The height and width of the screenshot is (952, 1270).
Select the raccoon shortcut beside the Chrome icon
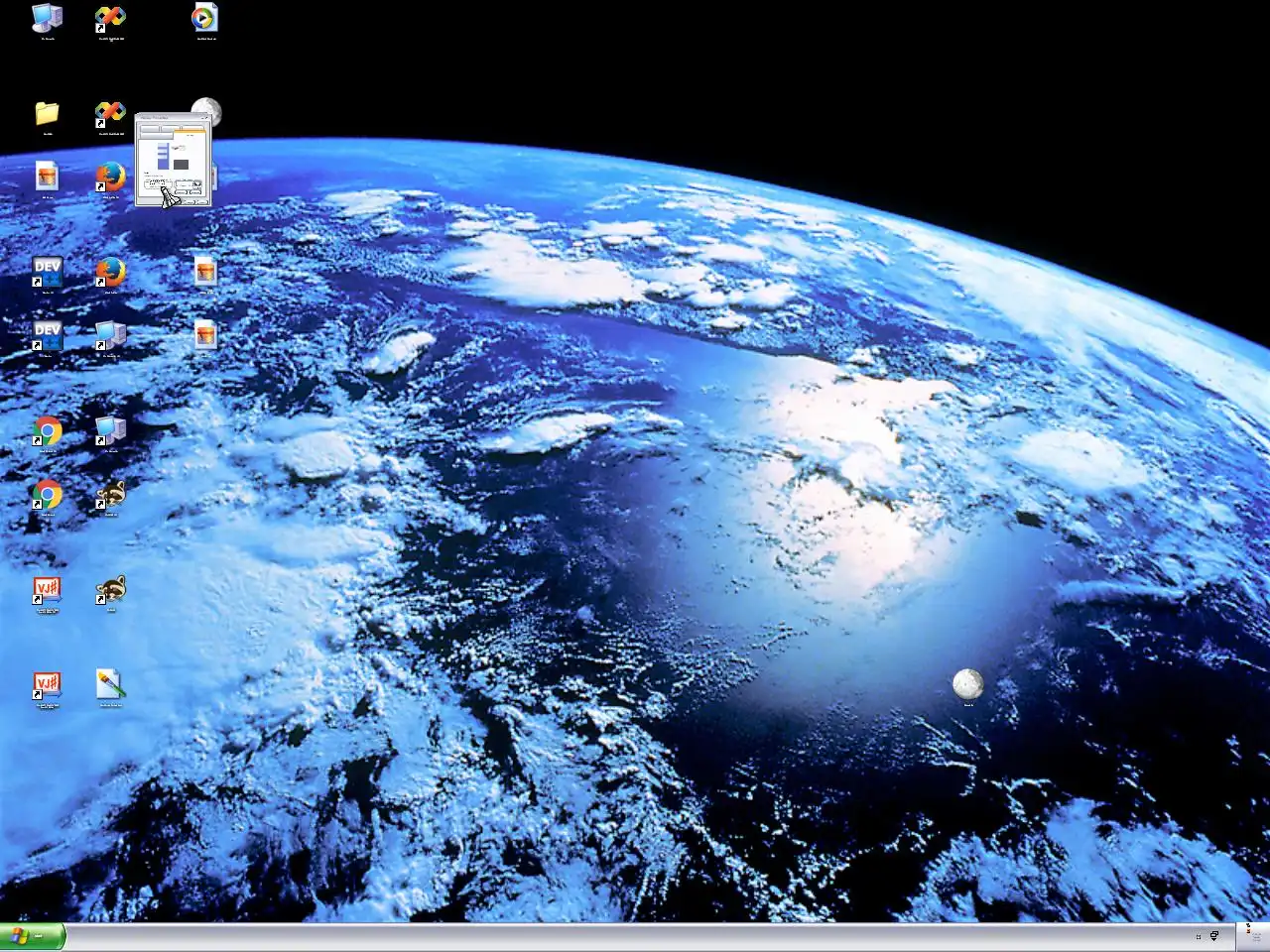[110, 494]
